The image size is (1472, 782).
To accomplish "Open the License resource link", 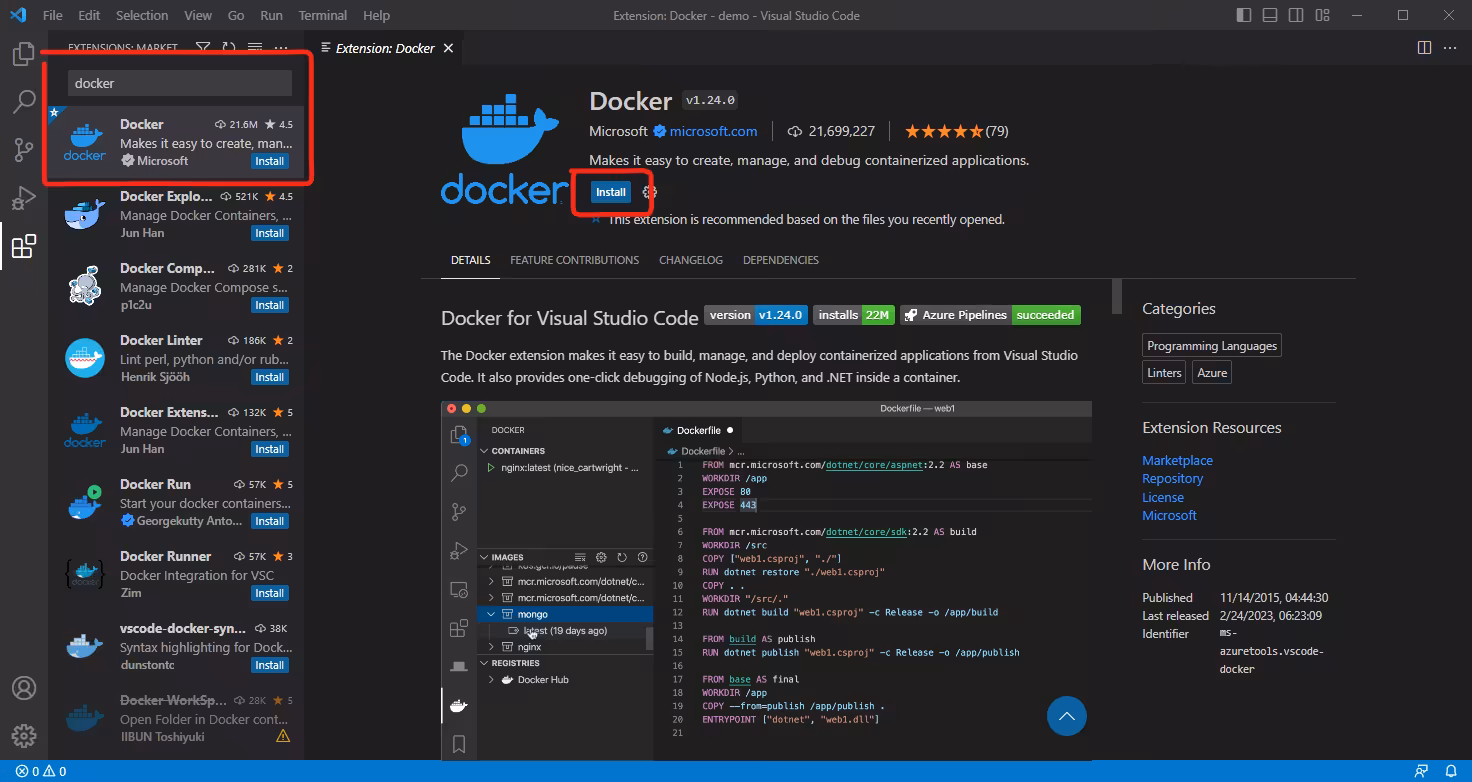I will coord(1163,497).
